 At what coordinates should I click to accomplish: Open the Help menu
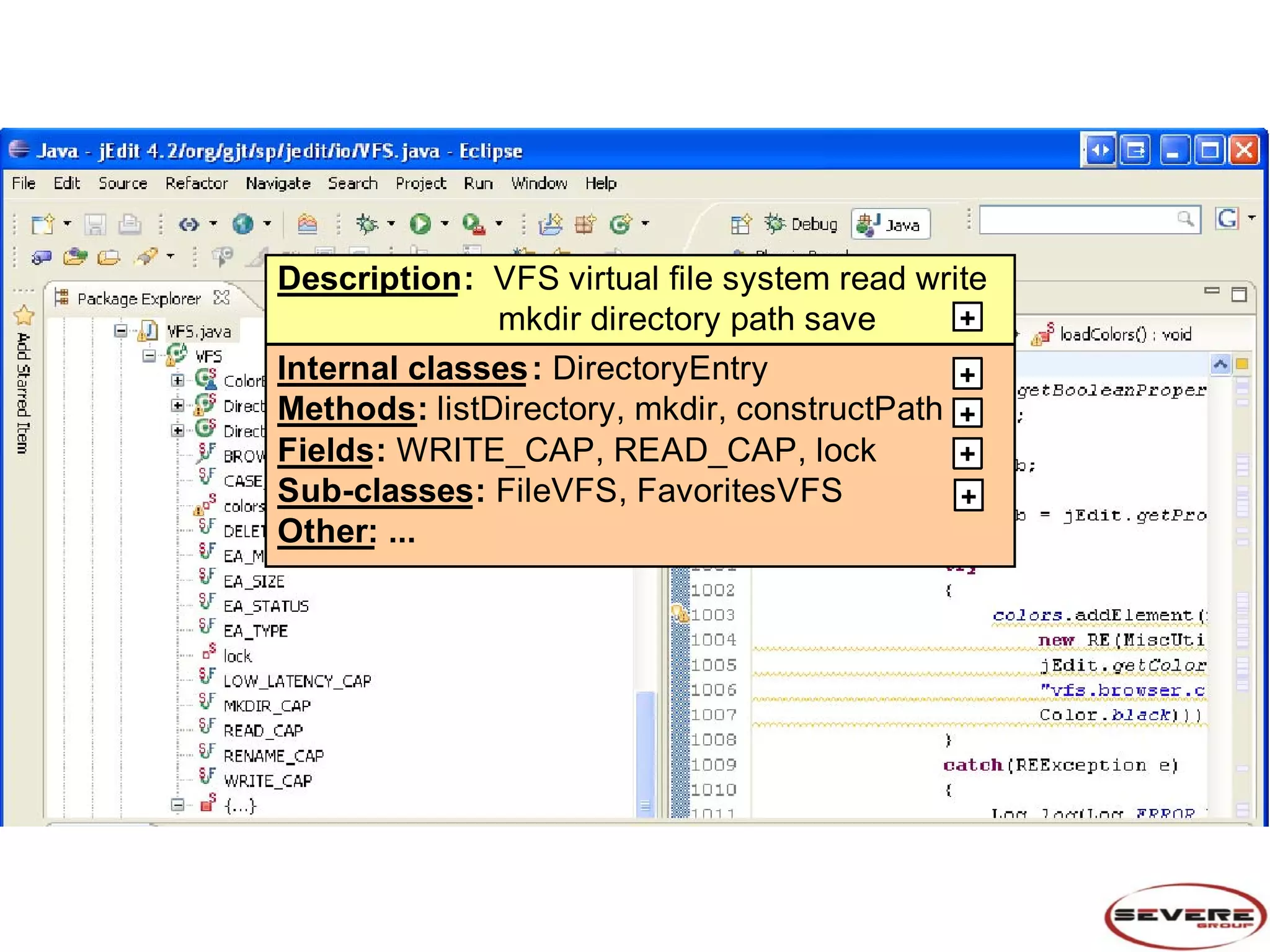[x=601, y=183]
